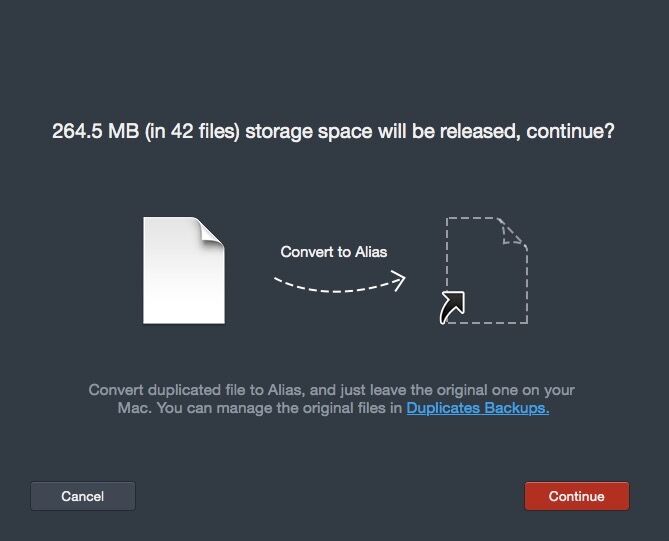Open the Duplicates Backups link
The height and width of the screenshot is (541, 669).
(x=477, y=408)
